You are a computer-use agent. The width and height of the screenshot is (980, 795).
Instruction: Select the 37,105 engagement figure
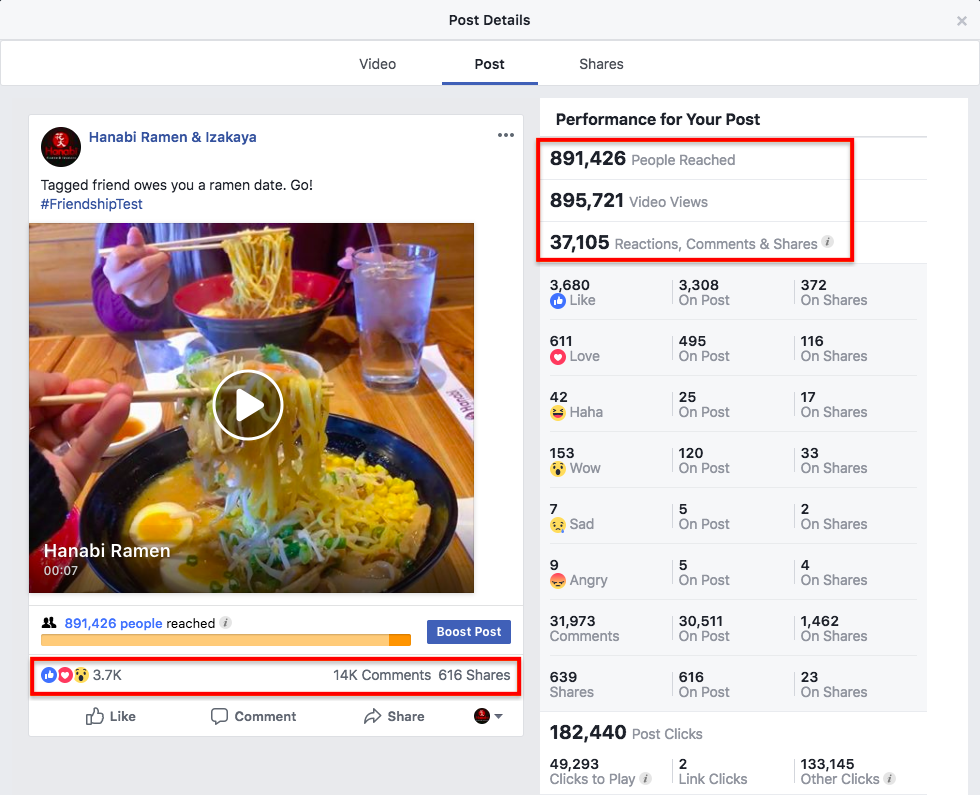coord(579,242)
